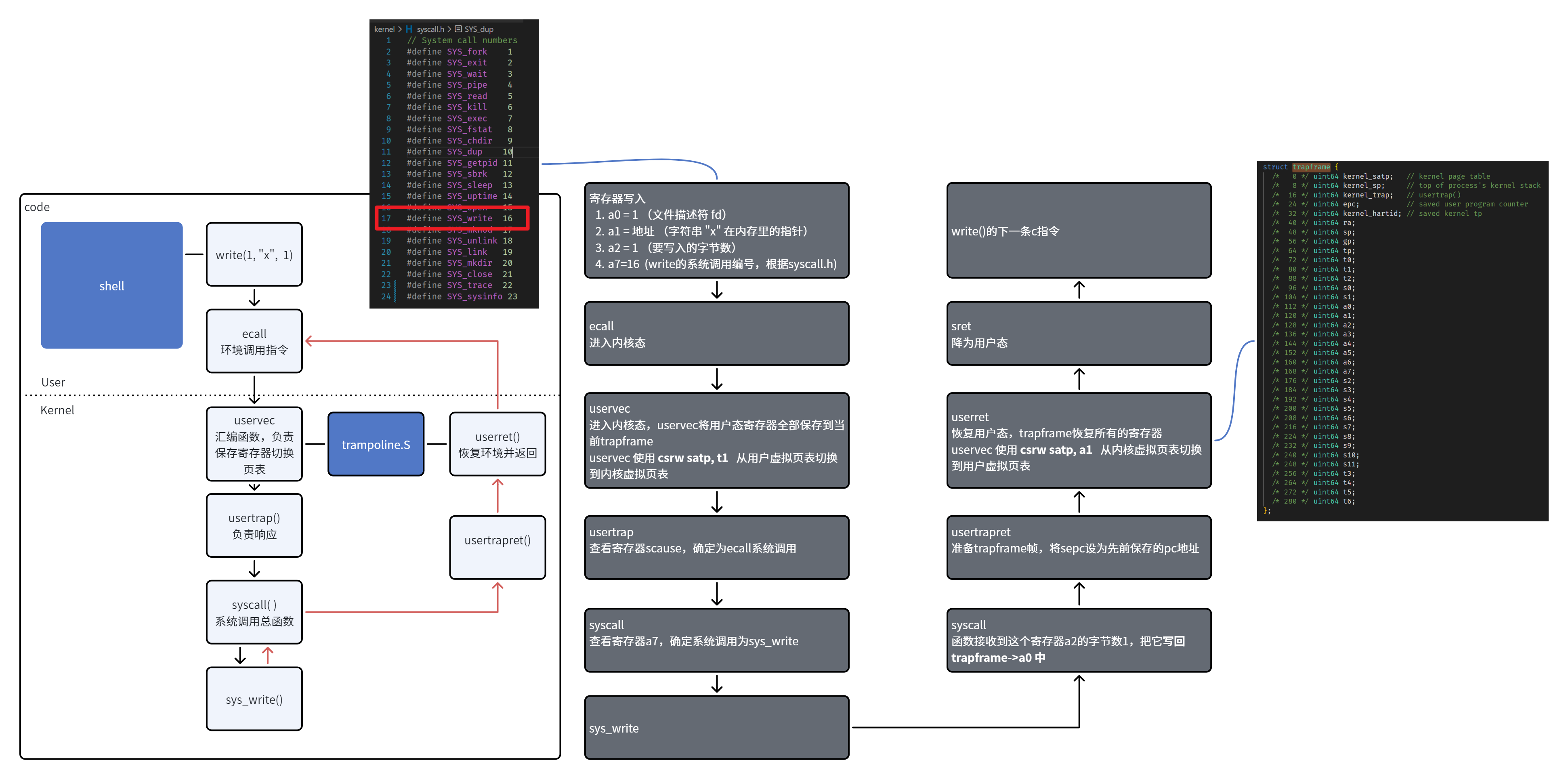Click the syscall() 系统调用总函数 node
The width and height of the screenshot is (1568, 779).
(x=254, y=612)
